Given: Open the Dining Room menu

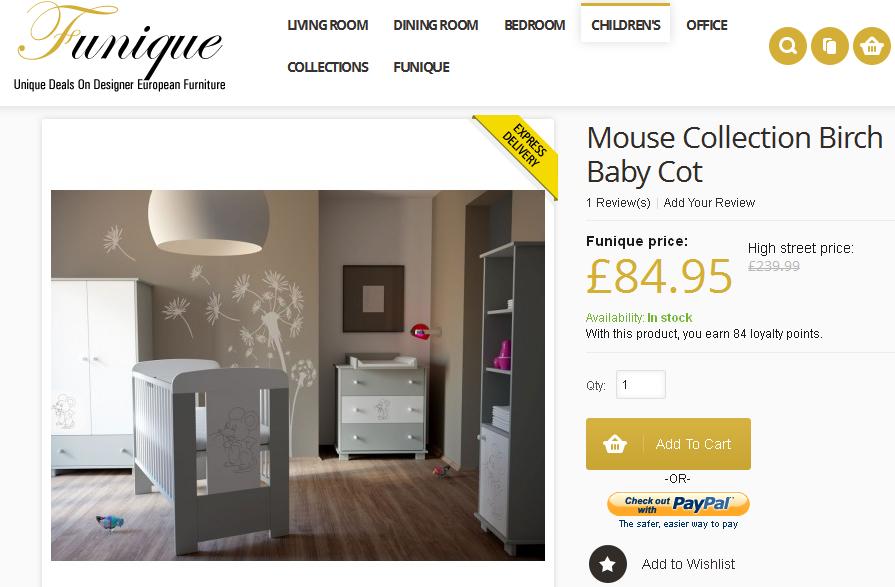Looking at the screenshot, I should tap(436, 25).
